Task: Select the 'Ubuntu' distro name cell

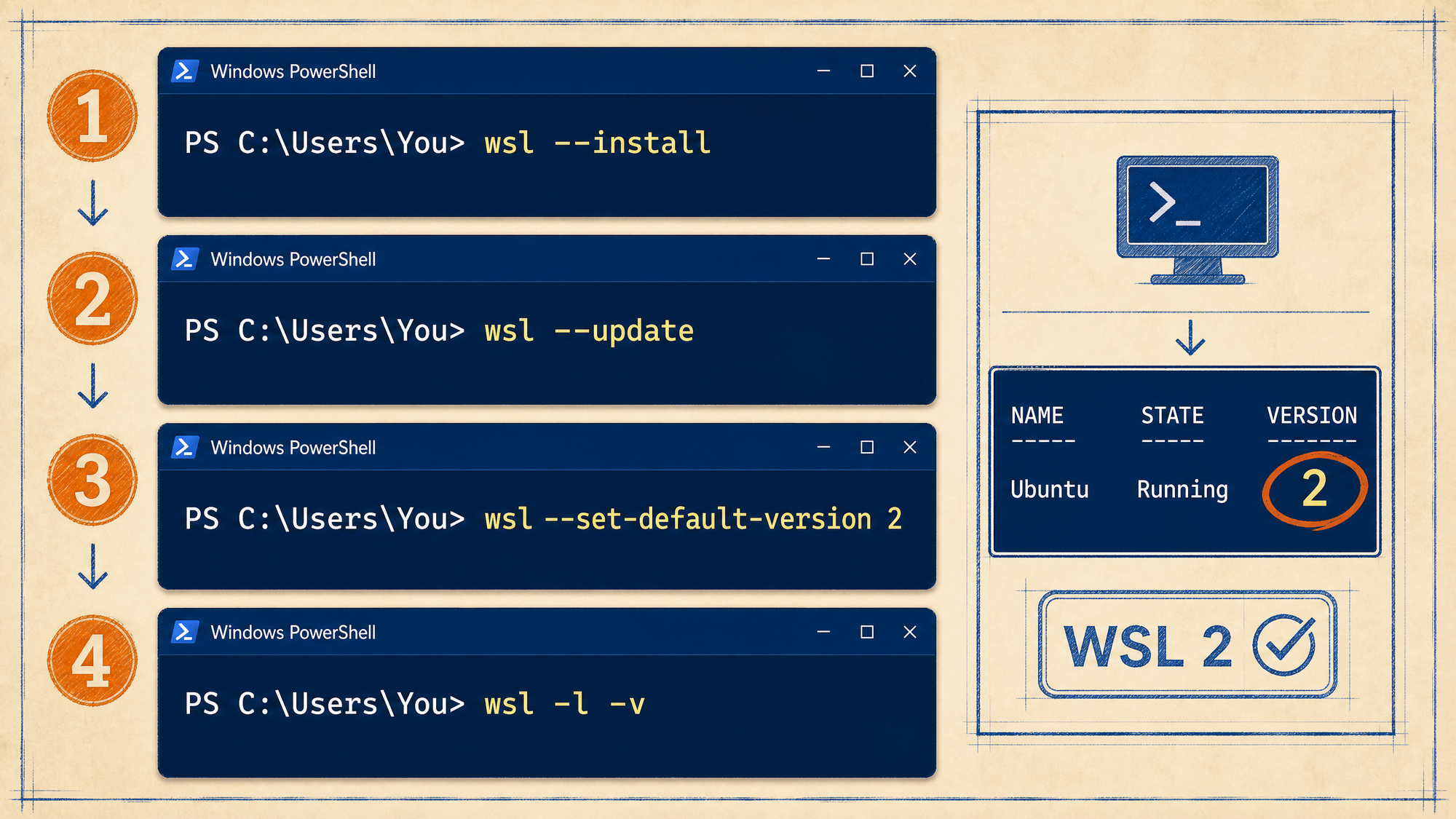Action: pyautogui.click(x=1050, y=489)
